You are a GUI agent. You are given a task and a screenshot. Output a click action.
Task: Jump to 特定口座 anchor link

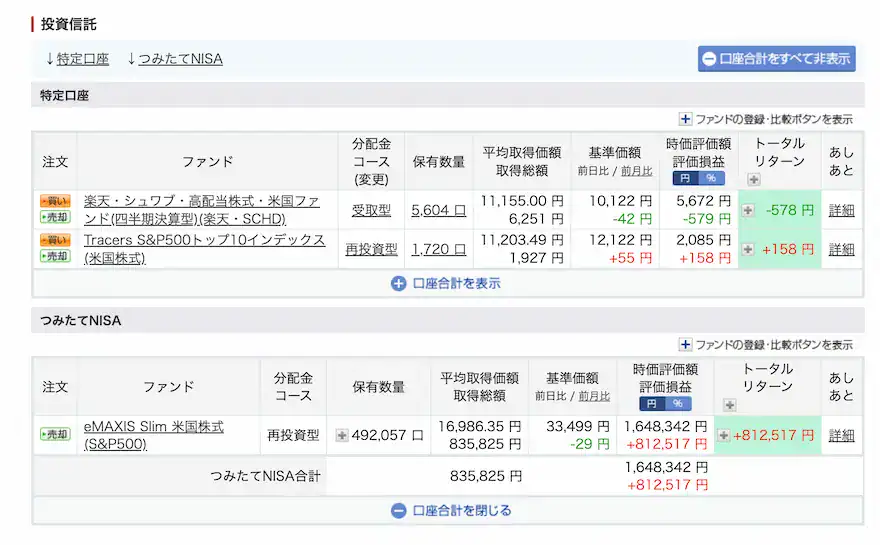pos(82,59)
